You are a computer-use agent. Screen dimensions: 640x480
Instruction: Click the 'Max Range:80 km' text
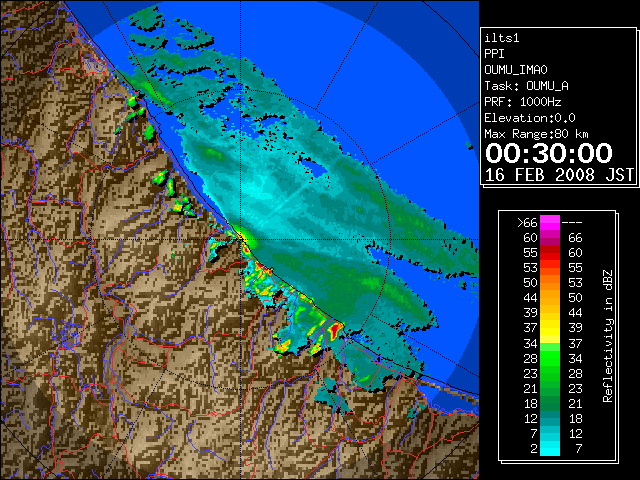pos(536,134)
